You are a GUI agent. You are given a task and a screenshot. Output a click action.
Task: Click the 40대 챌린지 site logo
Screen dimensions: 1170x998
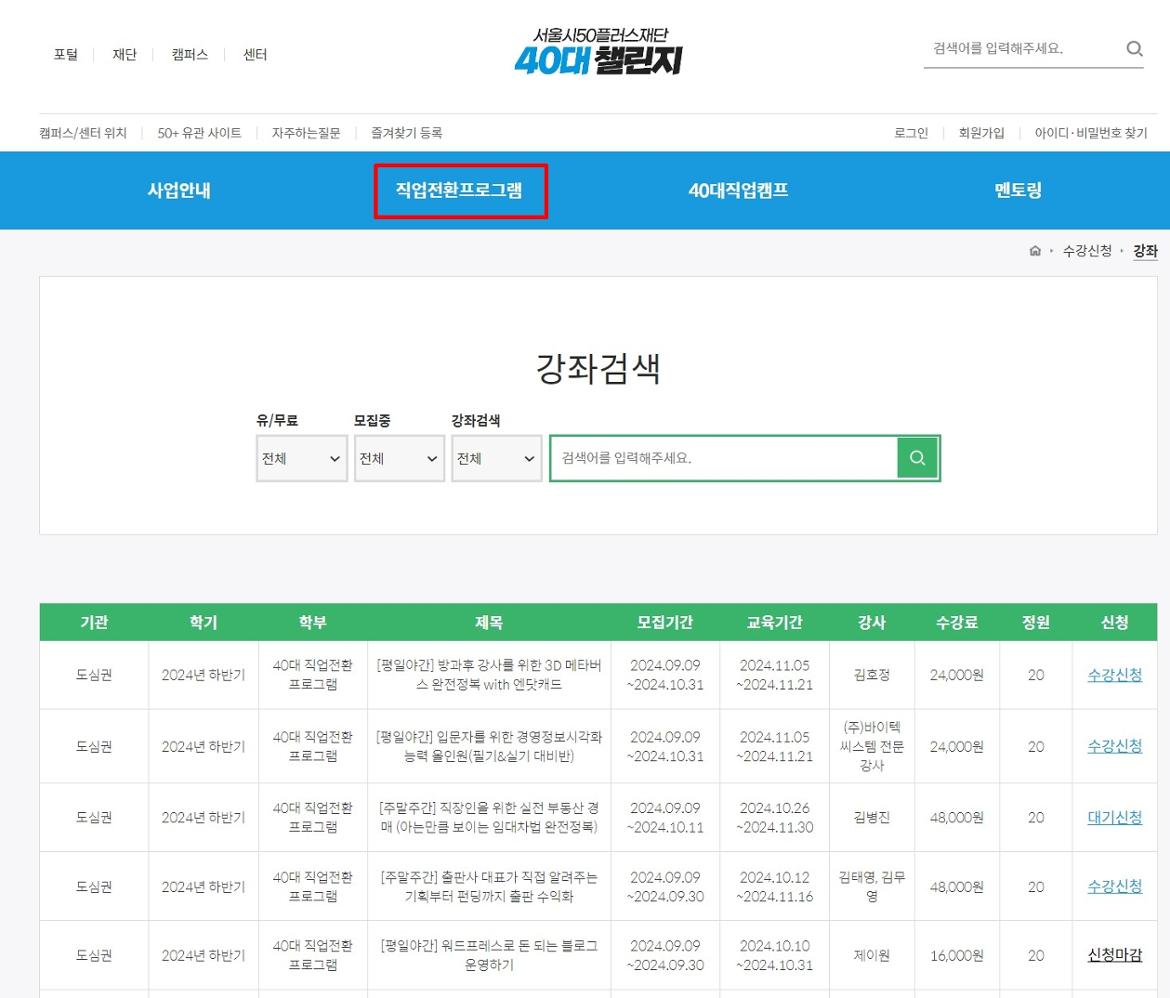tap(598, 52)
